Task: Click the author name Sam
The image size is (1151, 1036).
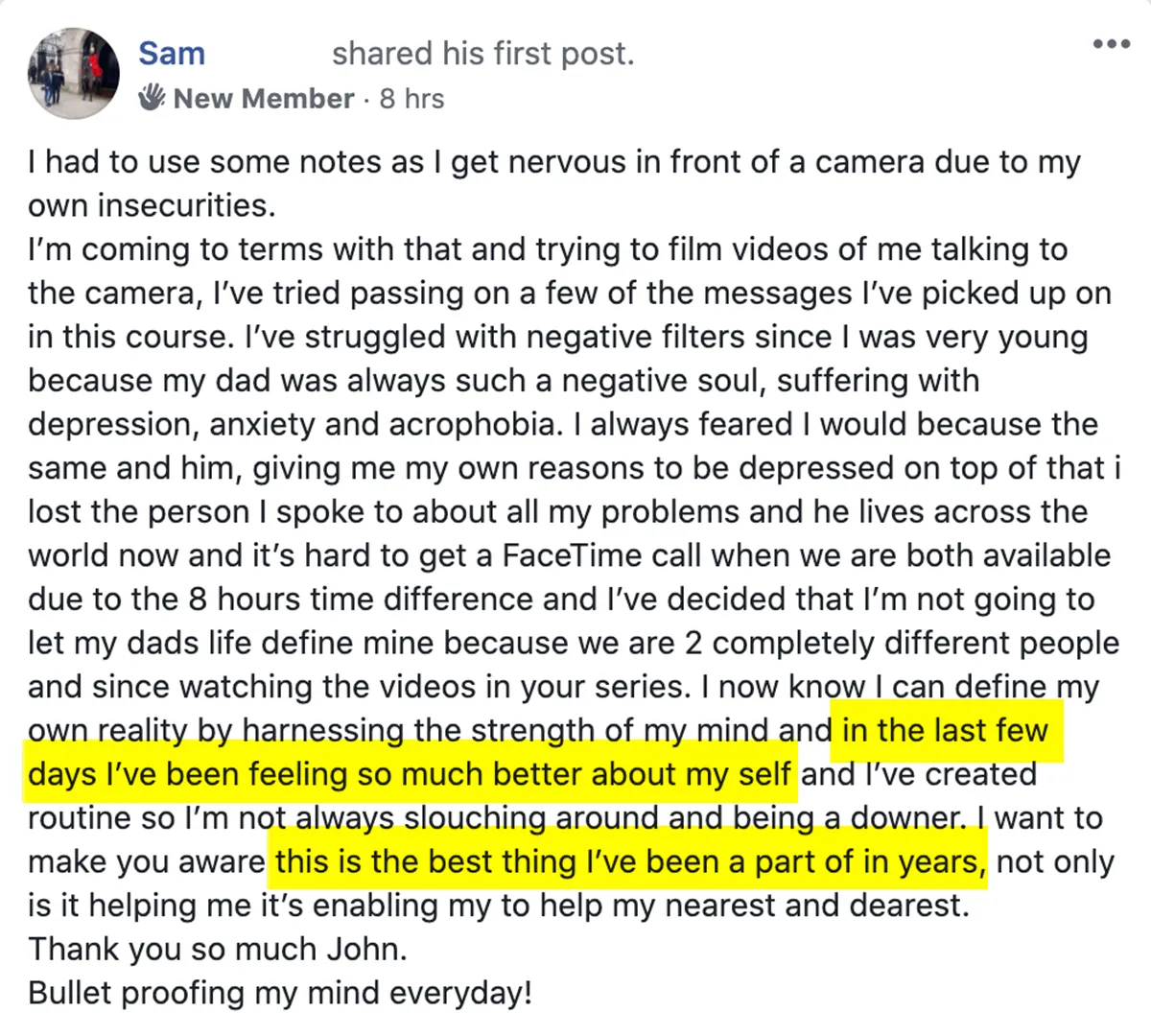Action: point(172,54)
